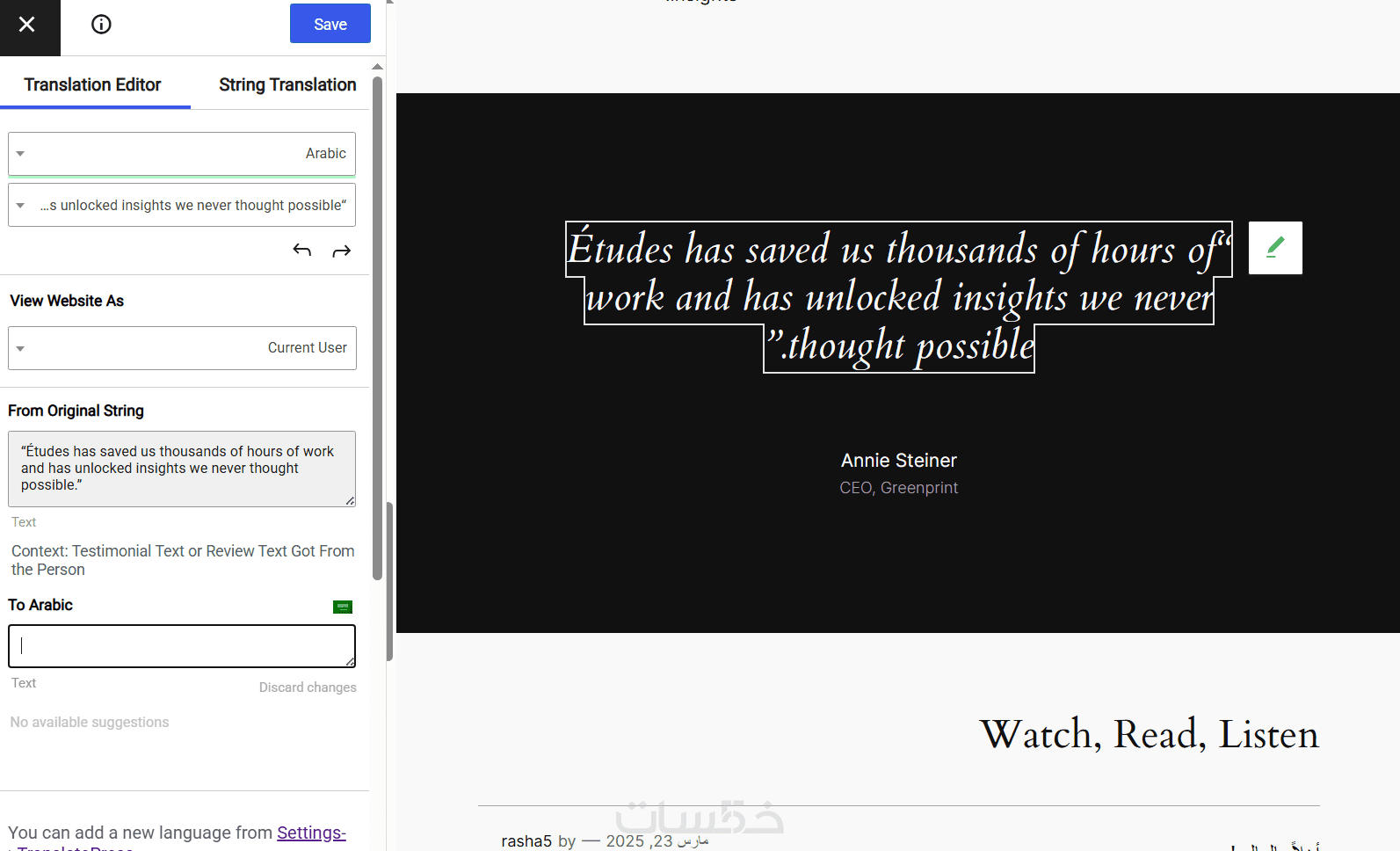Click the 'CEO, Greenprint' caption
This screenshot has height=851, width=1400.
coord(899,488)
